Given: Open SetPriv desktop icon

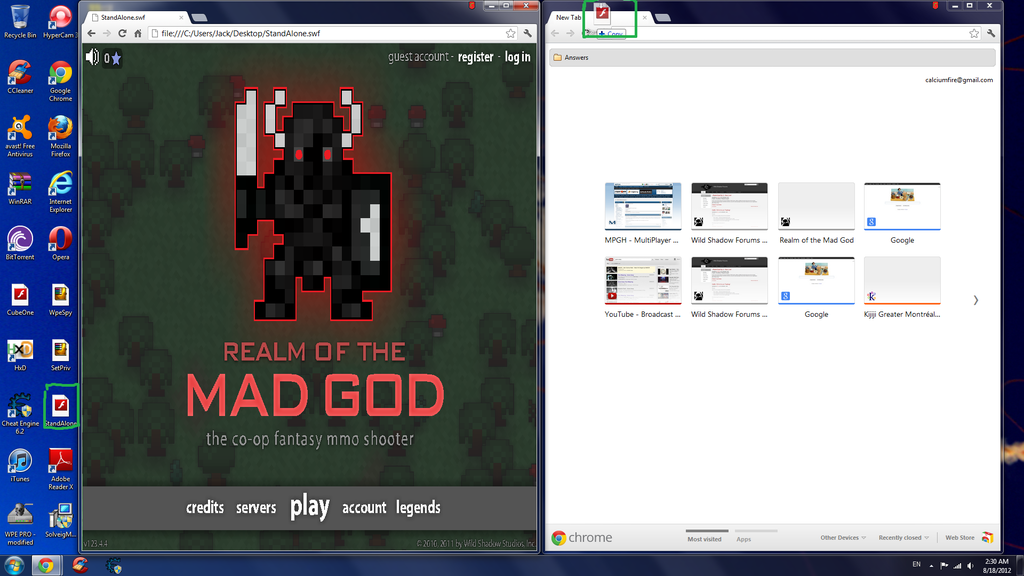Looking at the screenshot, I should pyautogui.click(x=60, y=355).
